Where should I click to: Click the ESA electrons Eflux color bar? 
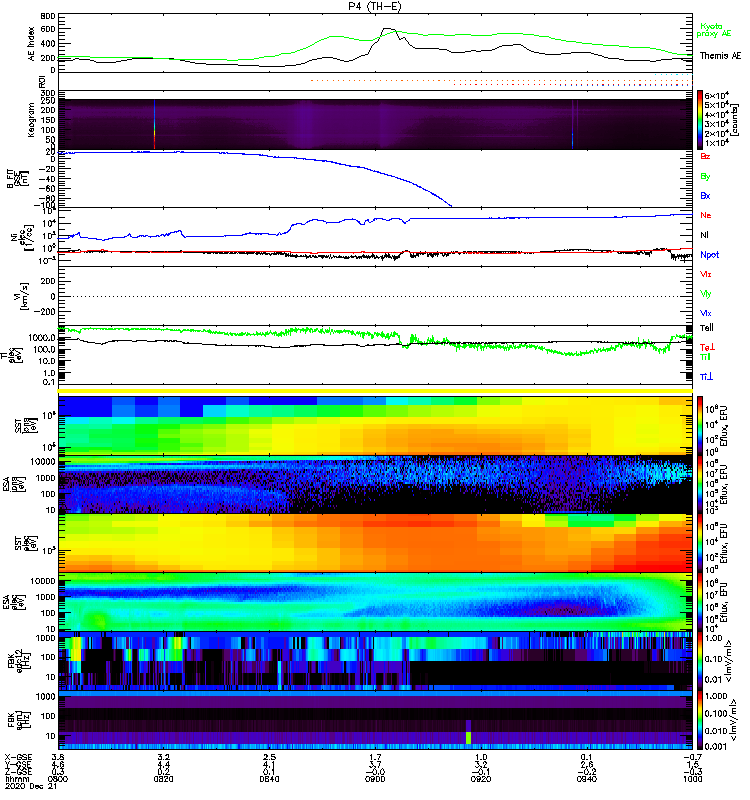coord(700,602)
